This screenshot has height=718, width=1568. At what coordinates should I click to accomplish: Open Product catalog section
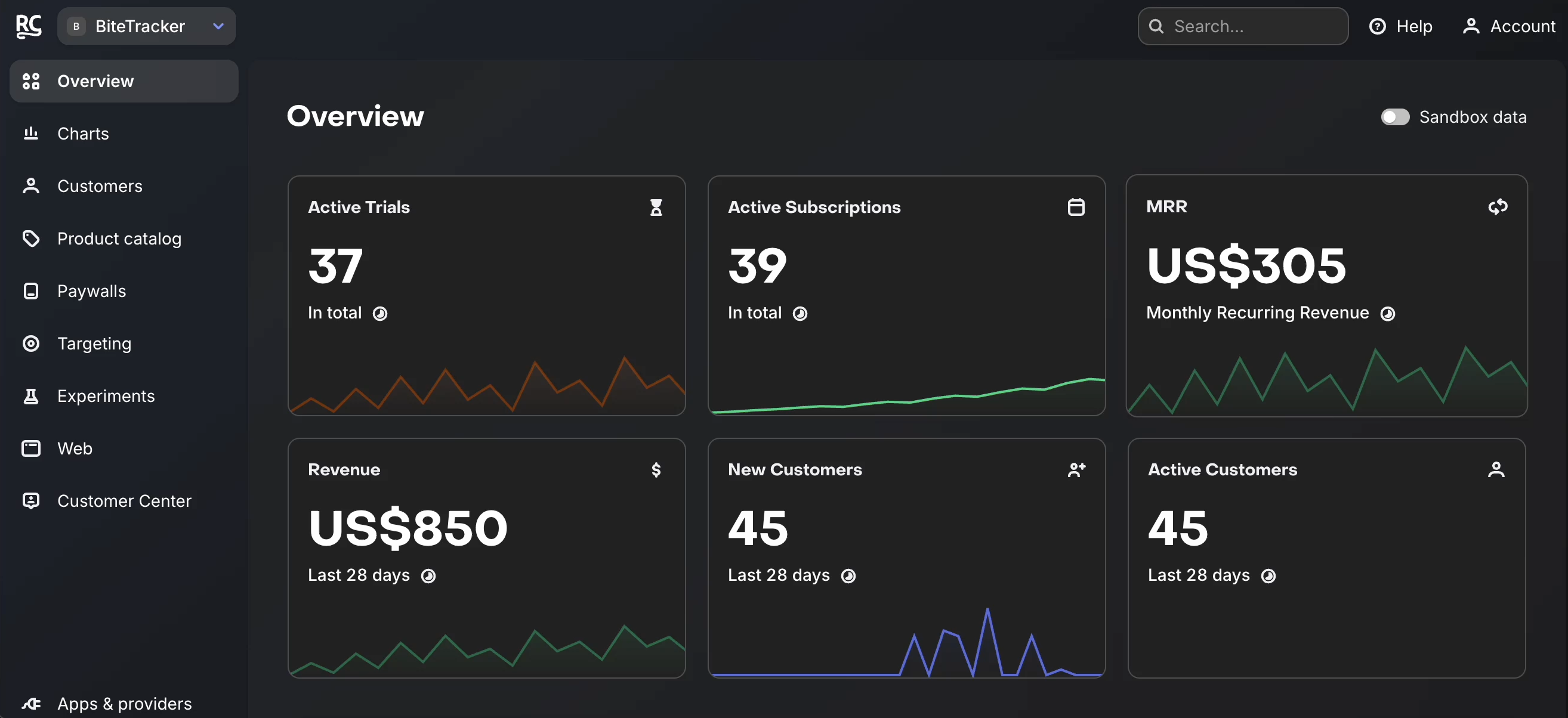point(119,239)
